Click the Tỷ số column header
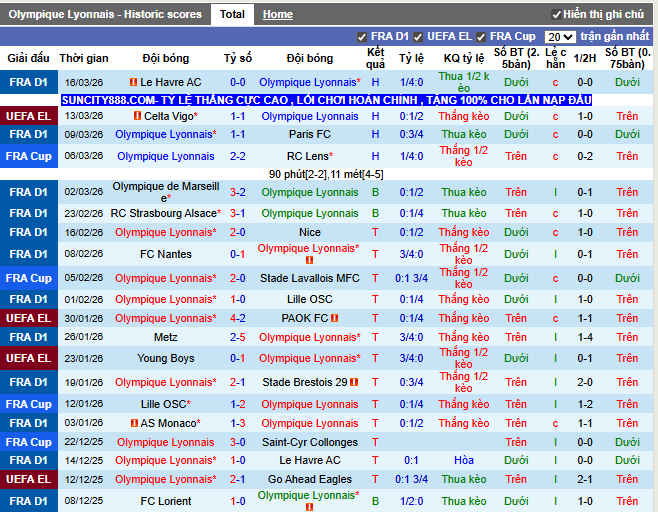 click(x=237, y=58)
